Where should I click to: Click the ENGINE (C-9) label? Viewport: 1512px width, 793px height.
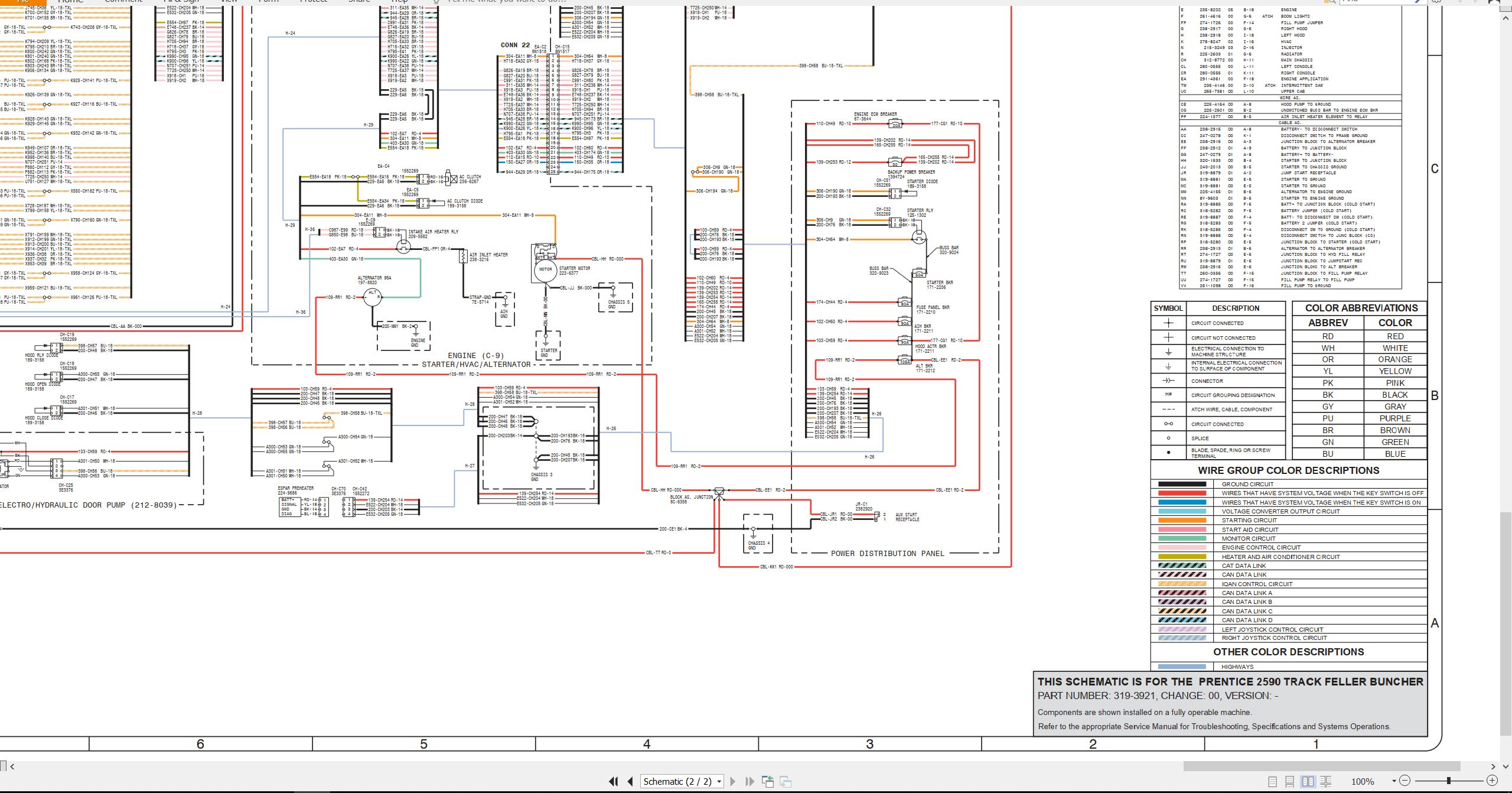pos(475,356)
